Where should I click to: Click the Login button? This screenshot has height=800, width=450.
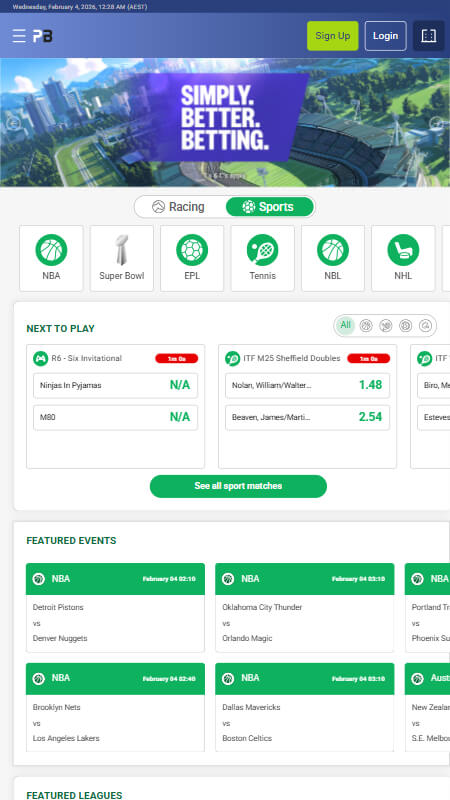tap(386, 36)
